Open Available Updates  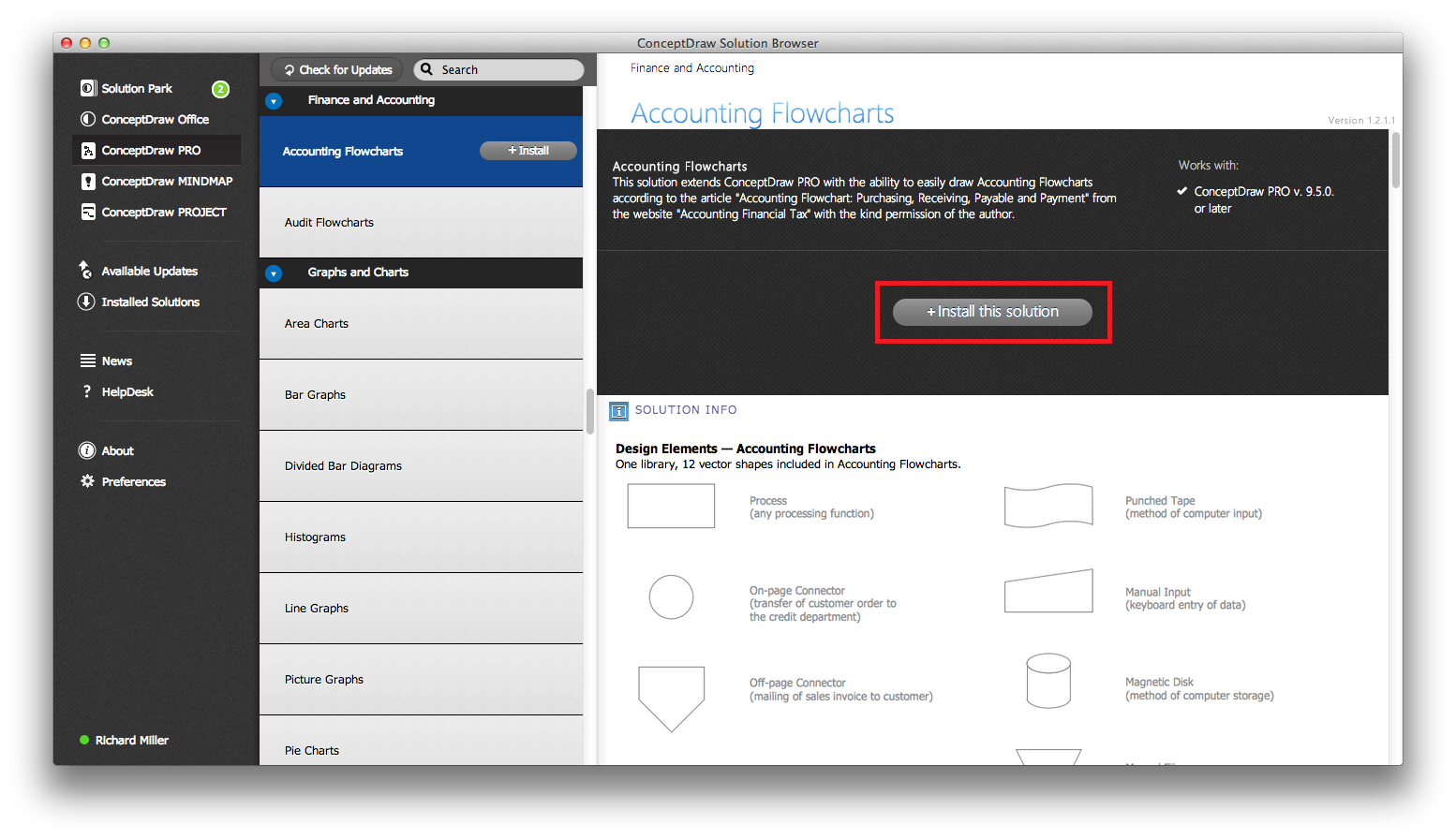click(150, 271)
